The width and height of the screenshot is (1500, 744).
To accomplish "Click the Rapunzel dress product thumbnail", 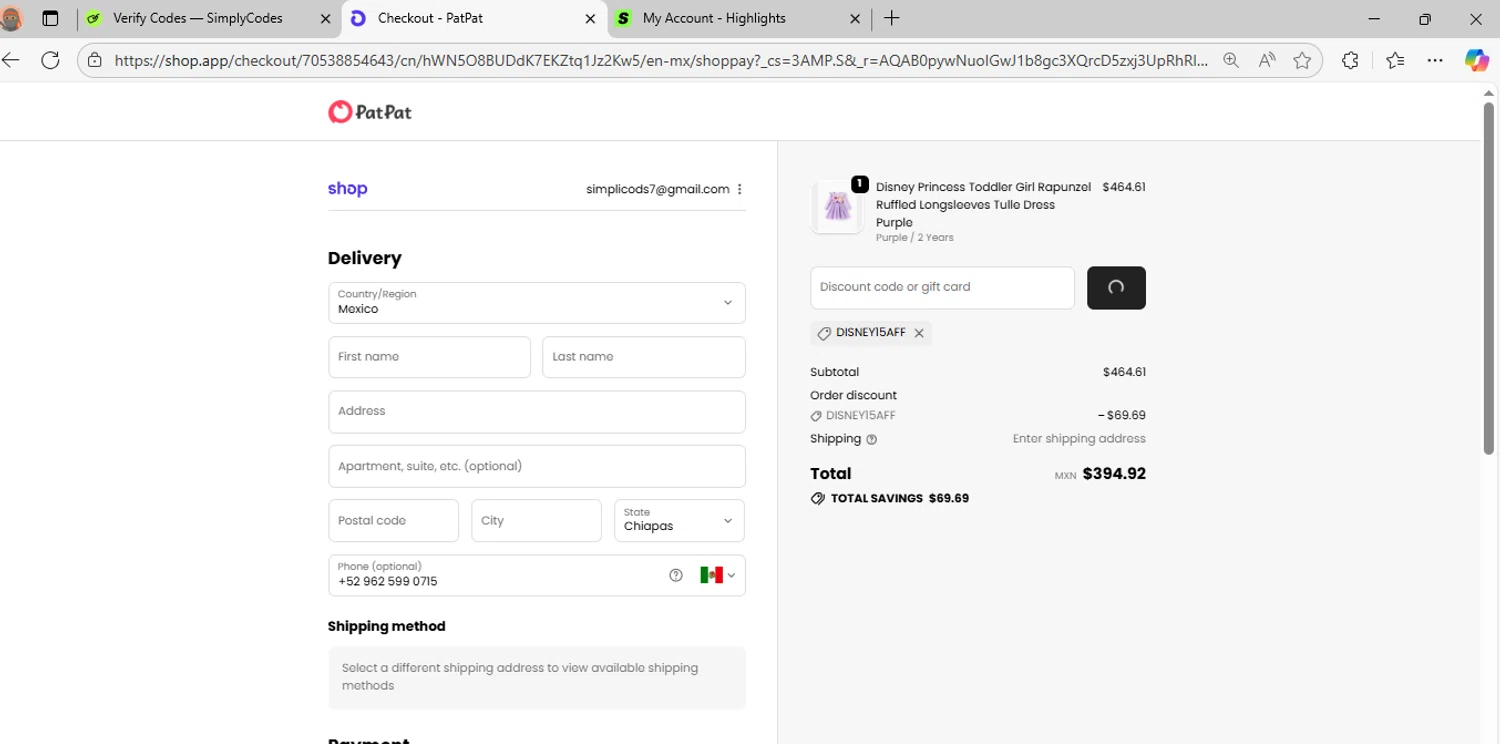I will click(837, 207).
